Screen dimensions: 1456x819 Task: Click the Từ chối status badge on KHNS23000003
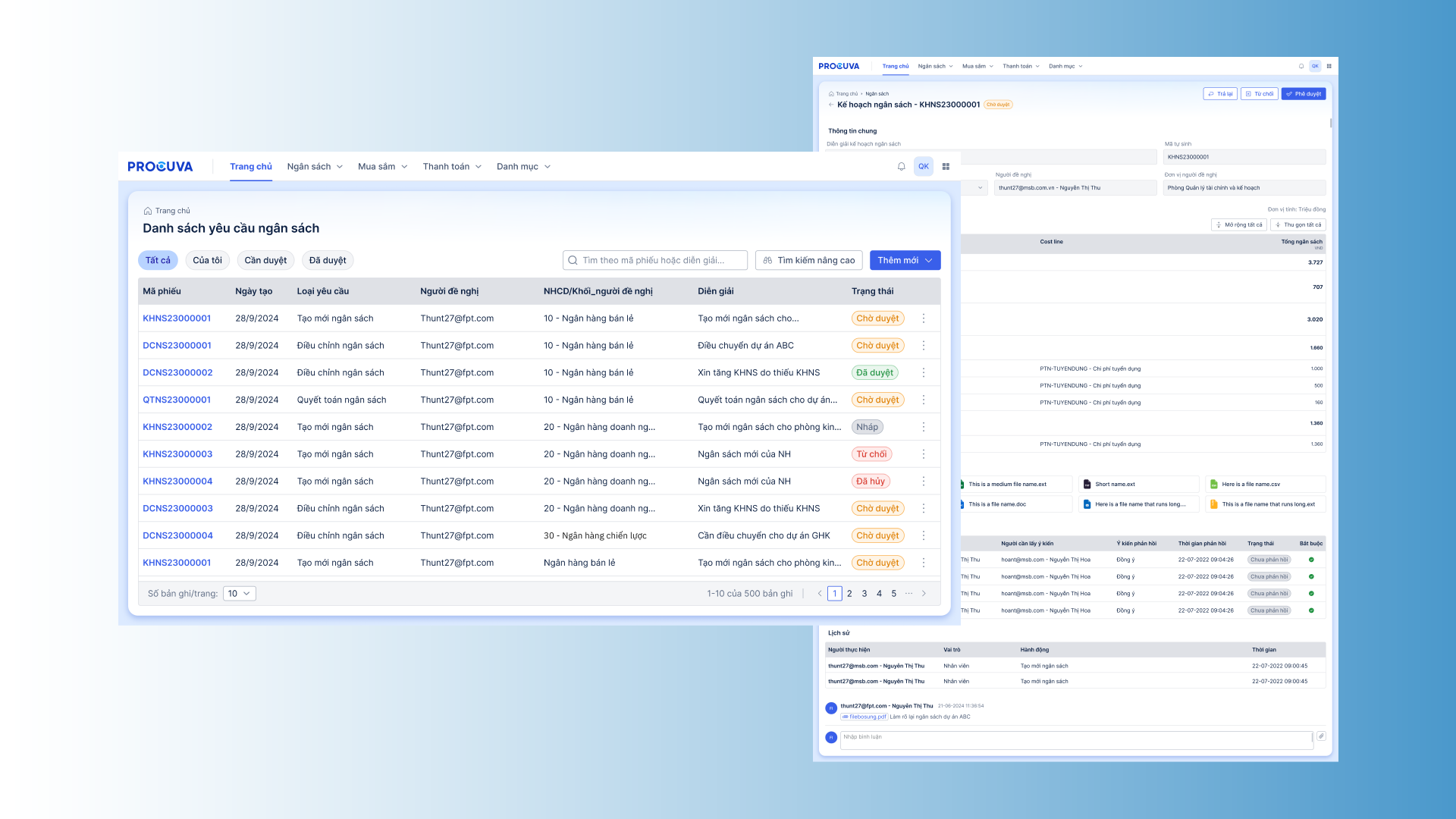871,454
